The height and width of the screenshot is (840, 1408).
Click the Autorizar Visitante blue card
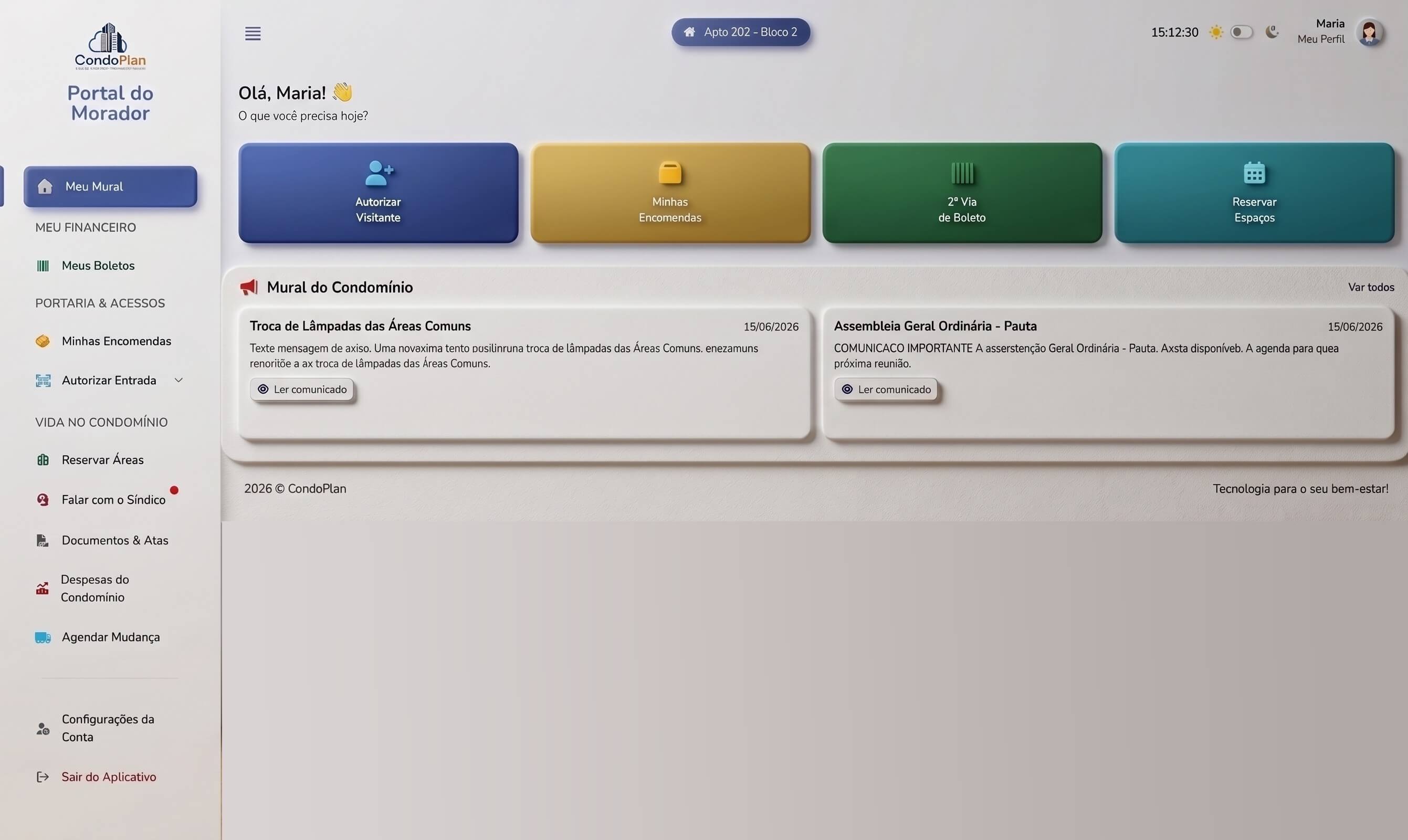coord(378,193)
